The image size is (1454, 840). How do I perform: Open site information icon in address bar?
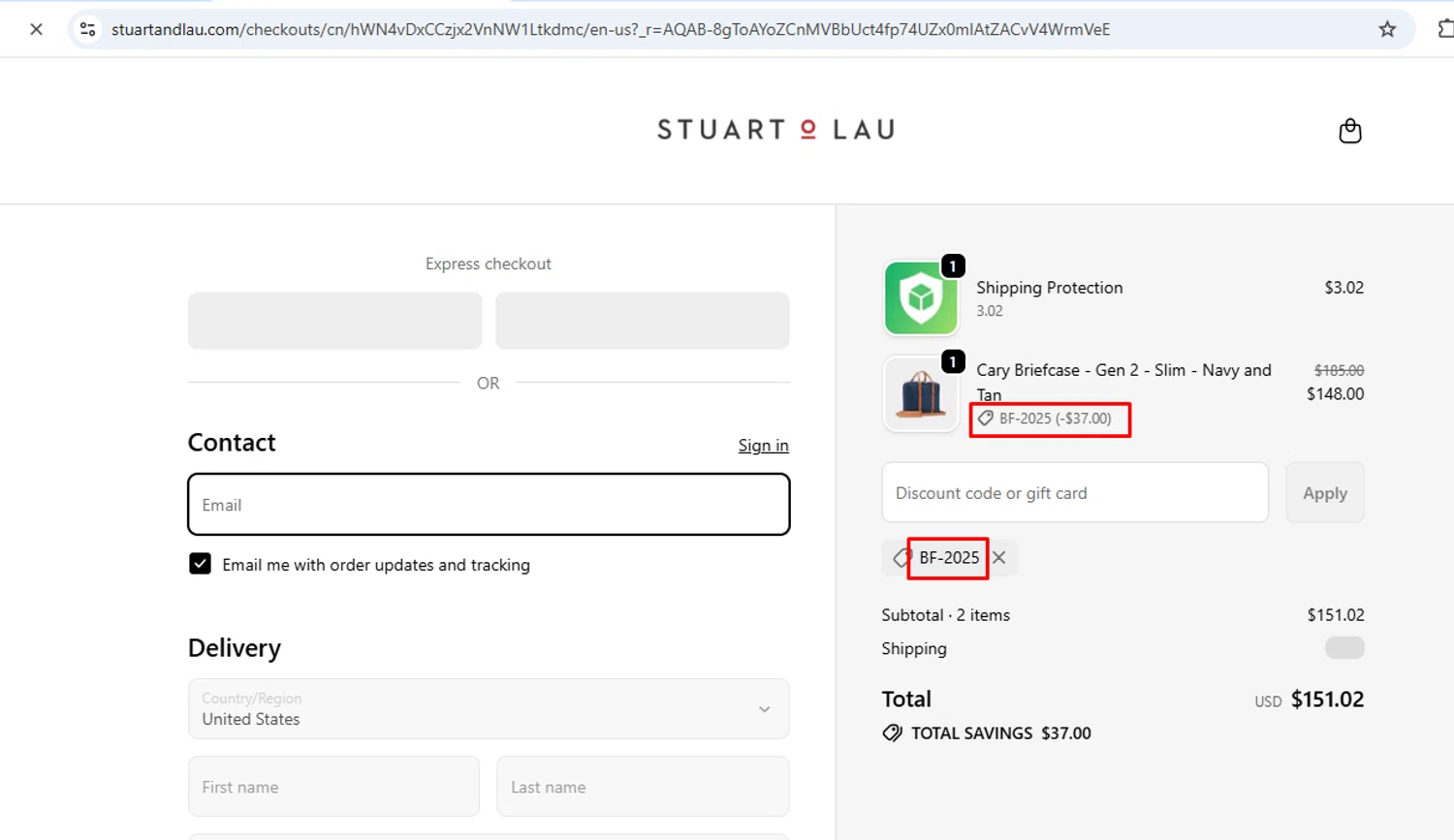click(x=87, y=29)
